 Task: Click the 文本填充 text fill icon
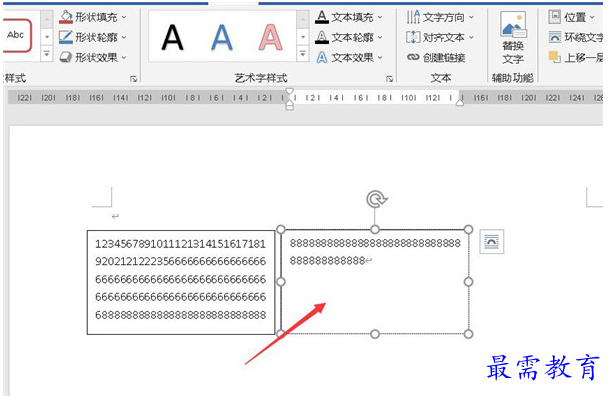[321, 17]
